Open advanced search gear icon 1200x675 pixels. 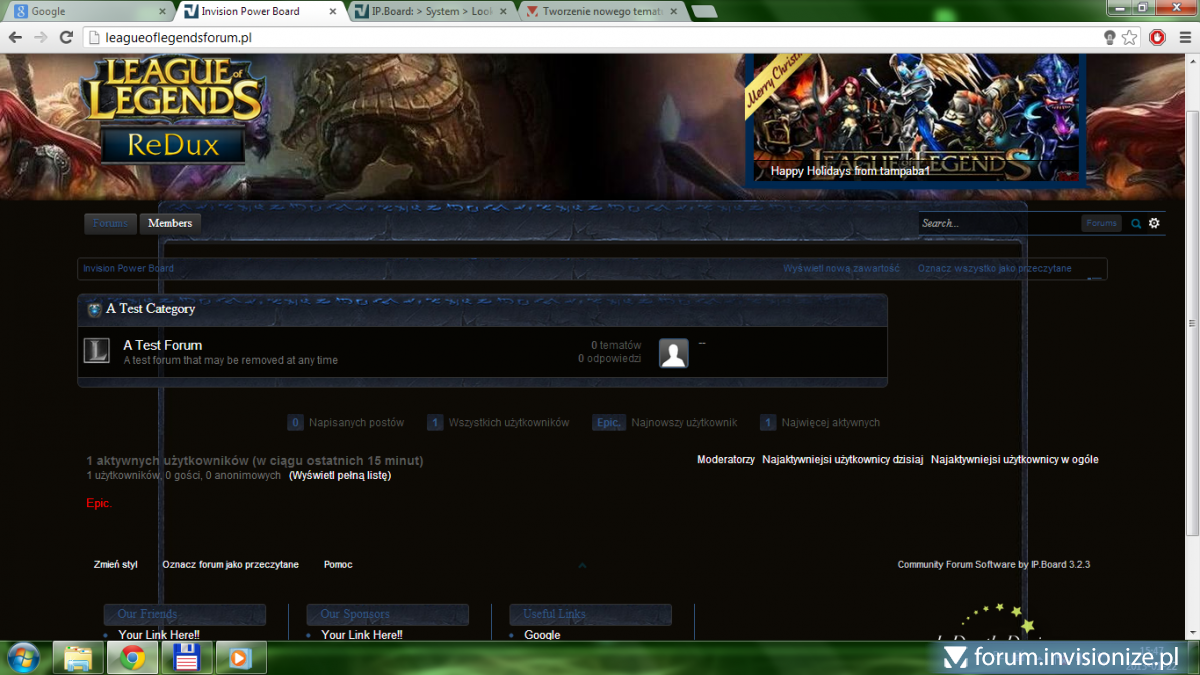[1154, 223]
